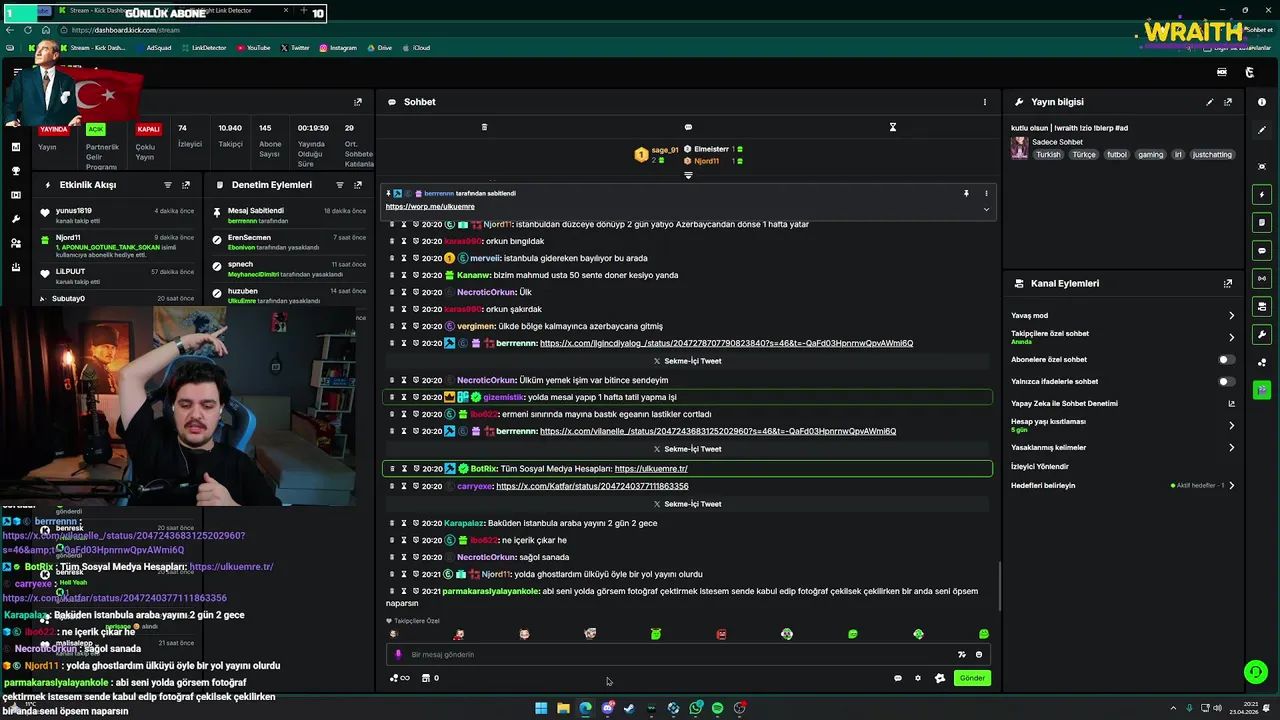
Task: Open the Twitter bookmark
Action: [x=295, y=48]
